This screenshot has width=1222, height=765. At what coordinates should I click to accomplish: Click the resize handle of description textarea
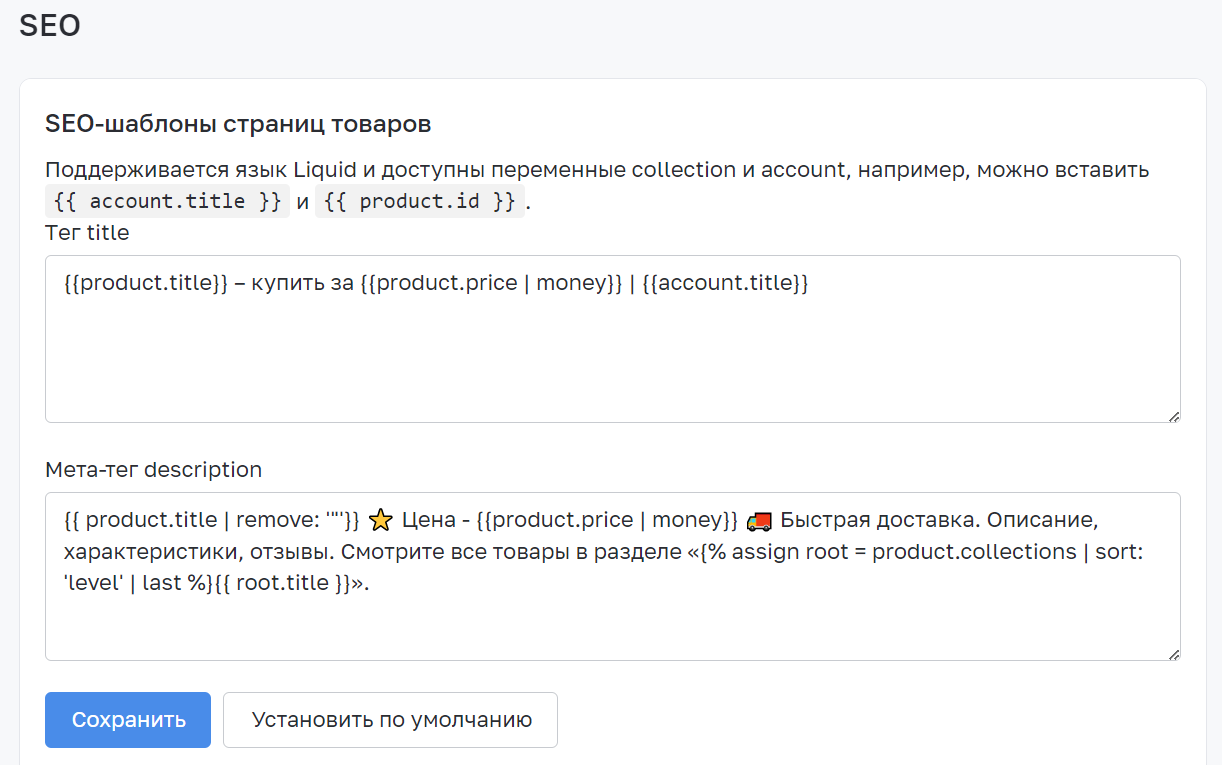[1173, 653]
